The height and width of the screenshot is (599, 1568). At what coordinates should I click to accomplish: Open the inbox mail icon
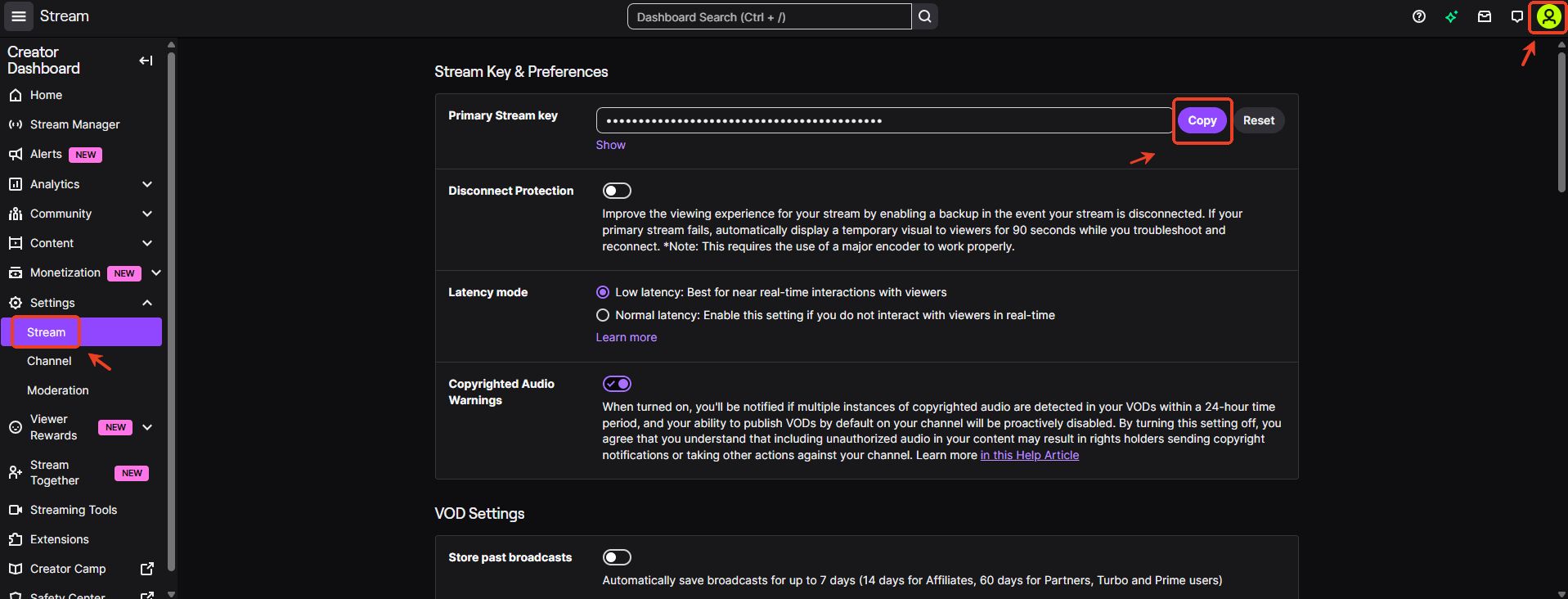click(x=1485, y=16)
